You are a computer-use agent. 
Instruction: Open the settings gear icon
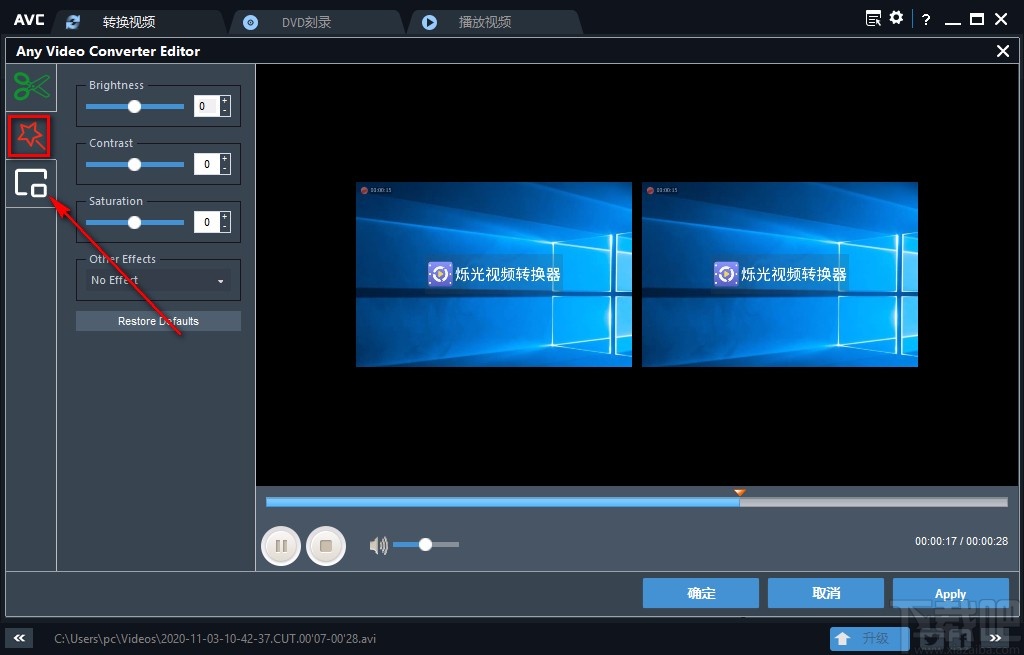896,17
